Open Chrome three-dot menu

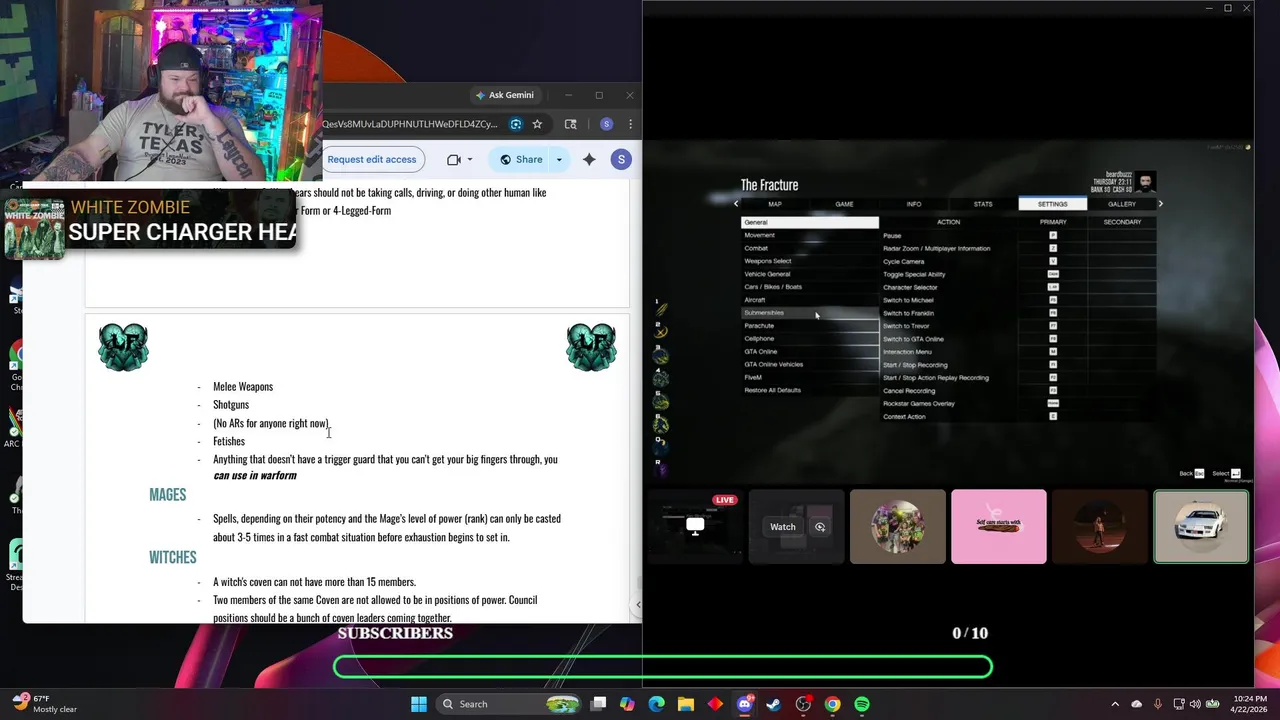[630, 124]
